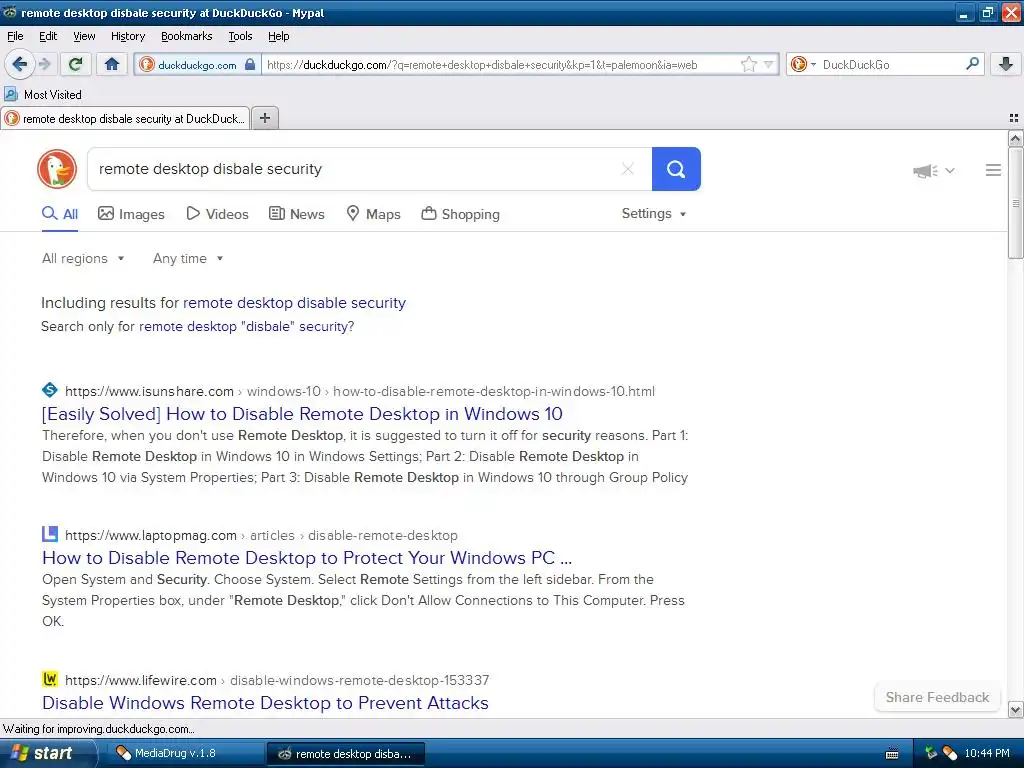Image resolution: width=1024 pixels, height=768 pixels.
Task: Reload the page with the refresh icon
Action: pyautogui.click(x=75, y=64)
